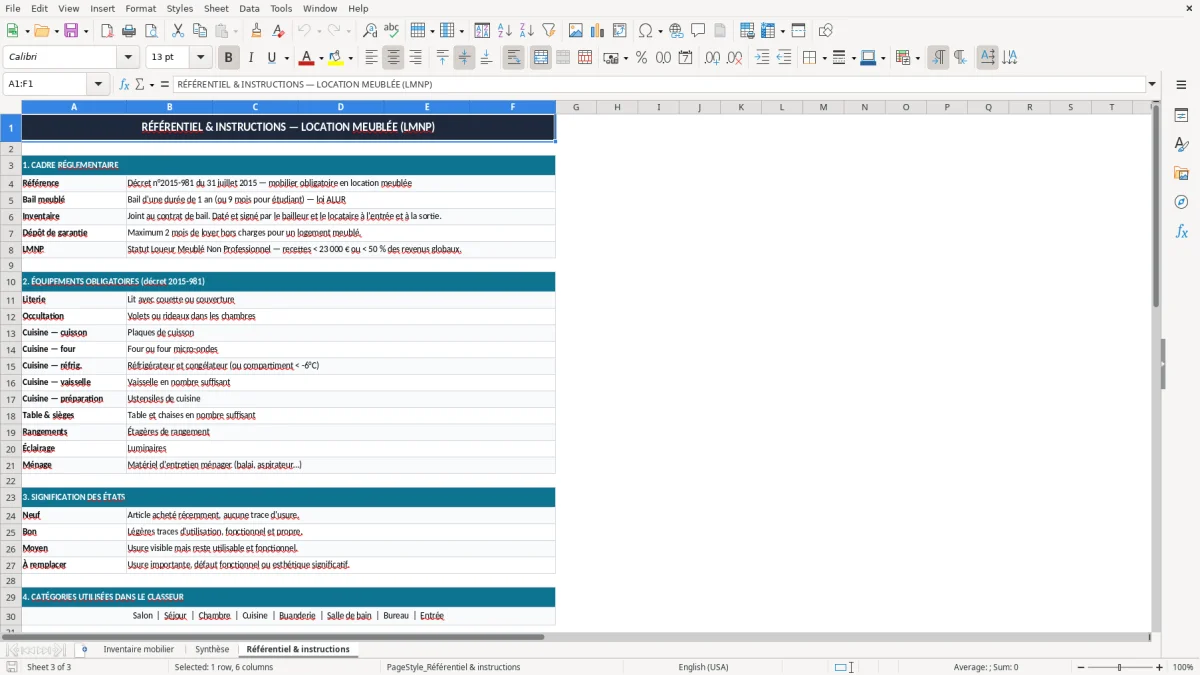The width and height of the screenshot is (1200, 675).
Task: Switch to Inventaire mobilier sheet tab
Action: tap(138, 649)
